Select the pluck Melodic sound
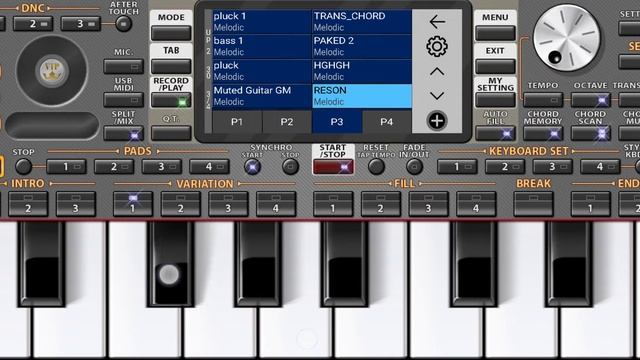This screenshot has height=360, width=640. (262, 71)
